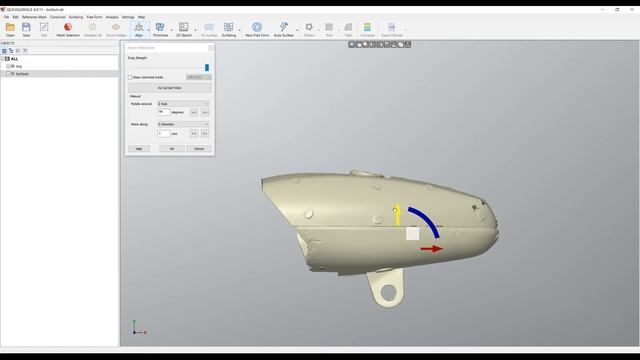Open the Reference Mesh menu
Viewport: 640px width, 360px height.
pos(34,17)
